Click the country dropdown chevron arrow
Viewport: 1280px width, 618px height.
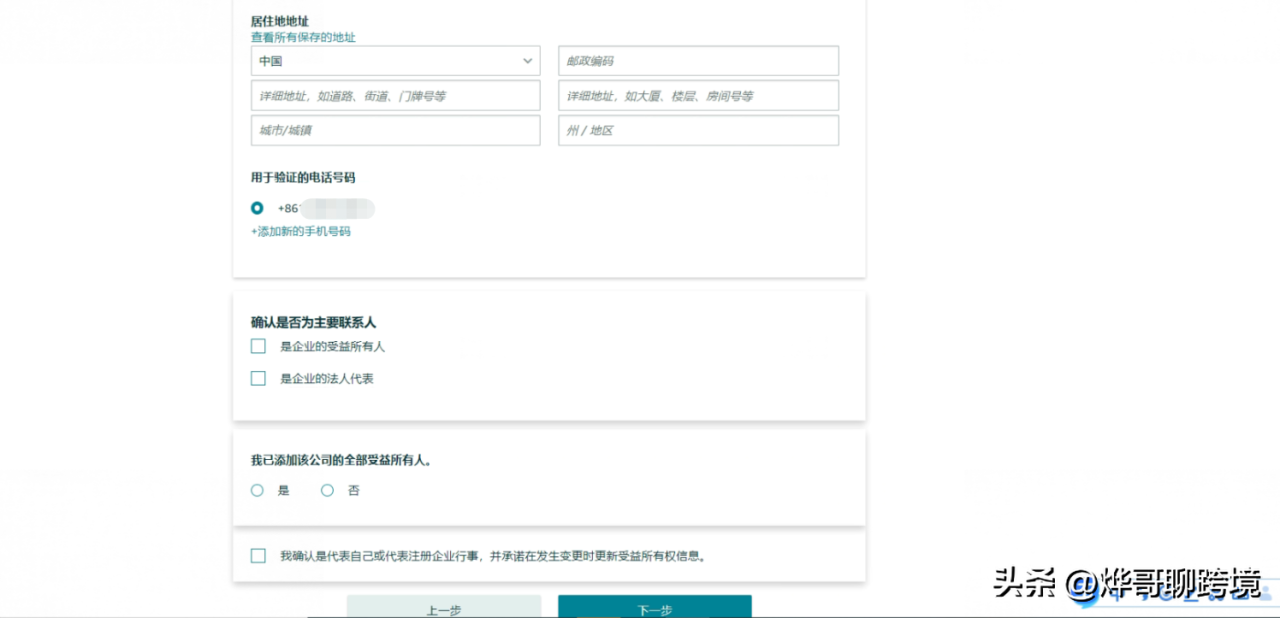point(527,61)
